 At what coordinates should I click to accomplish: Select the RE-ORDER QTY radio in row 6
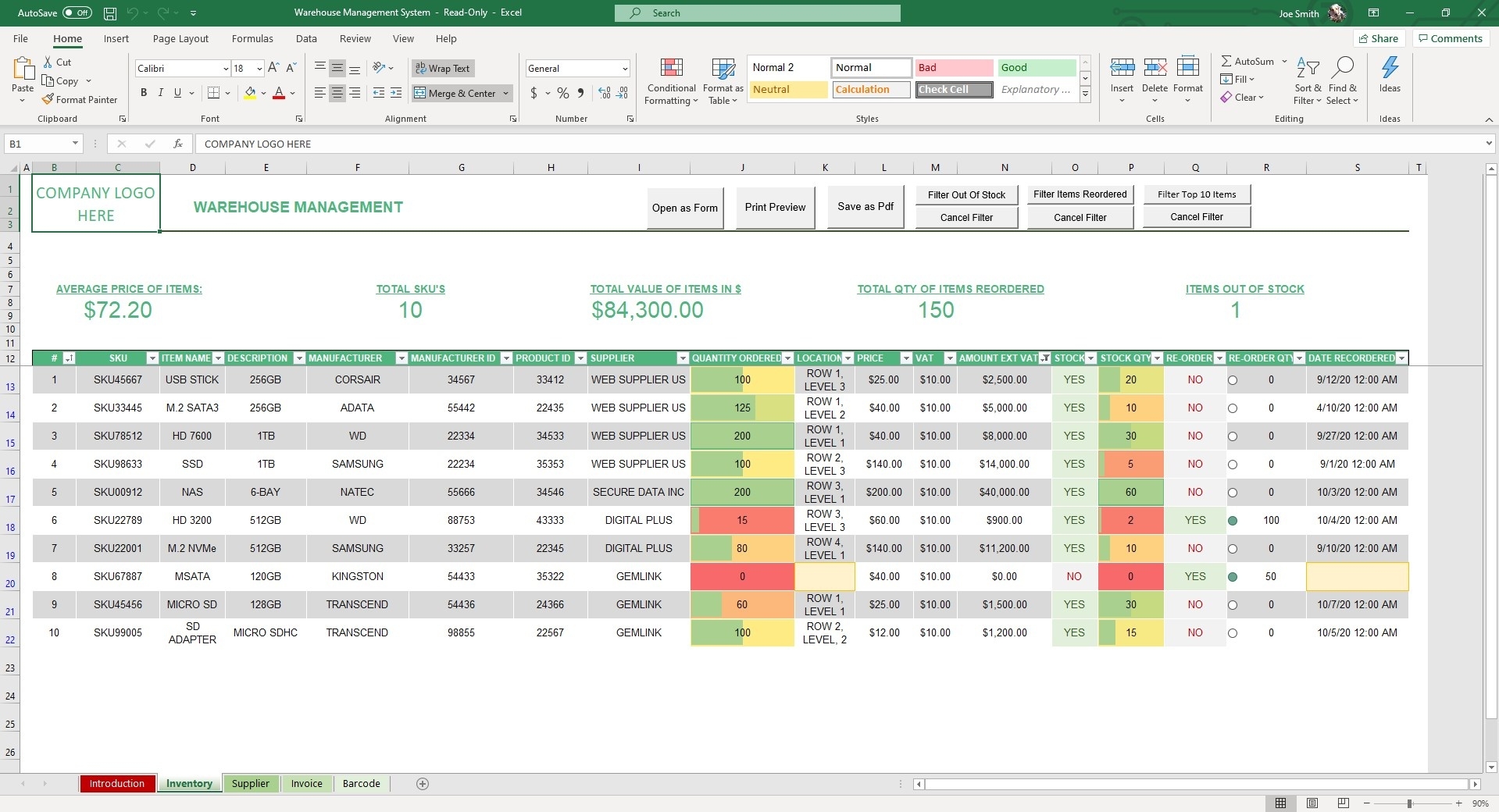pos(1234,520)
